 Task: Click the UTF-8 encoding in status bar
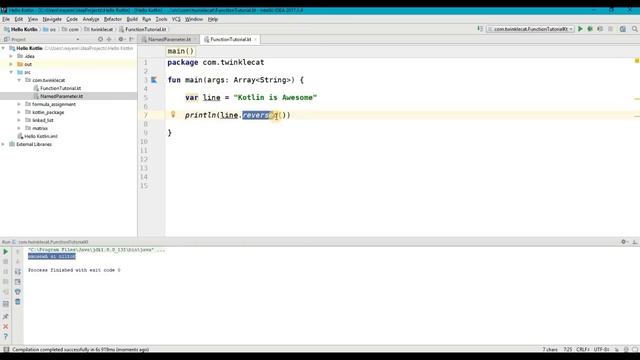click(601, 349)
